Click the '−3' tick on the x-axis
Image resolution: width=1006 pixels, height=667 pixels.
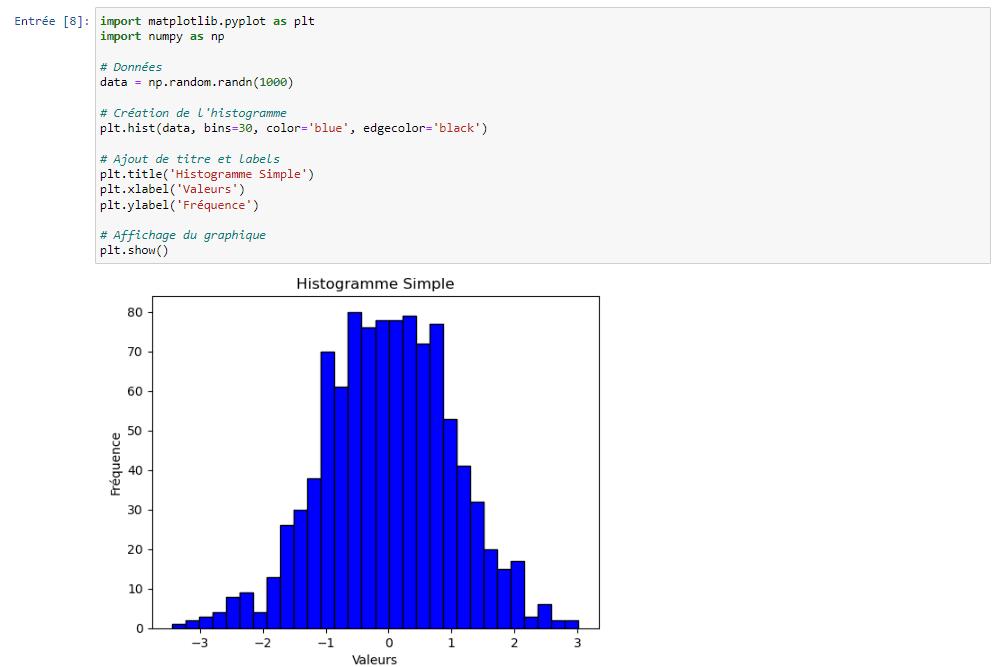tap(201, 644)
